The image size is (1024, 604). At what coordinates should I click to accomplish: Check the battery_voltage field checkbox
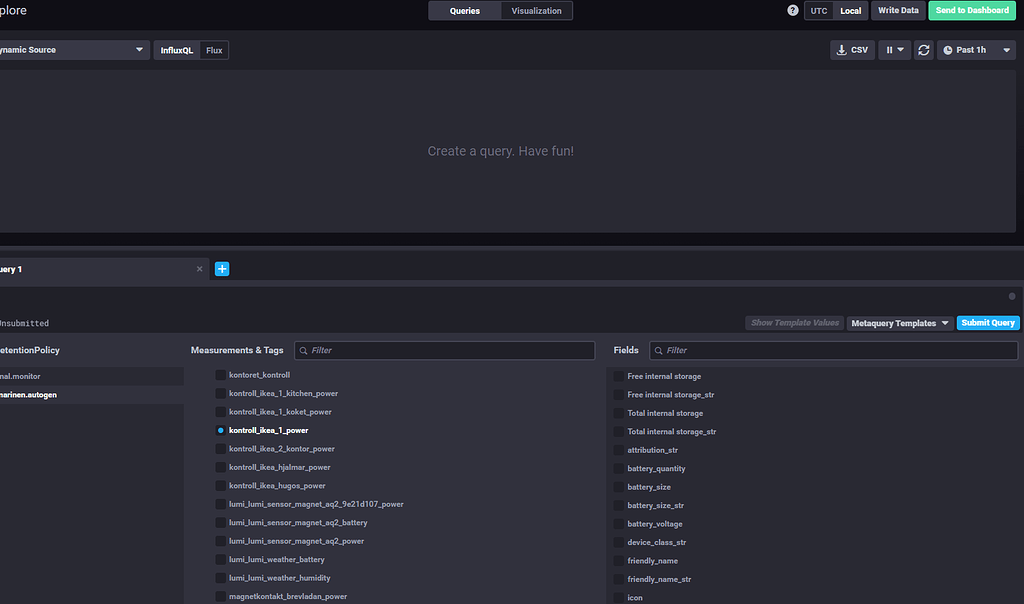point(617,523)
